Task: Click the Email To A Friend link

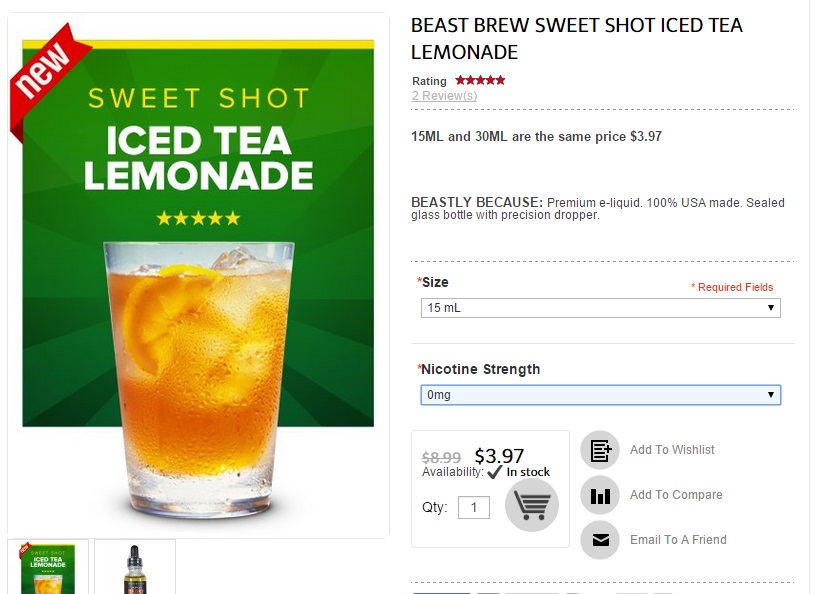Action: (x=678, y=540)
